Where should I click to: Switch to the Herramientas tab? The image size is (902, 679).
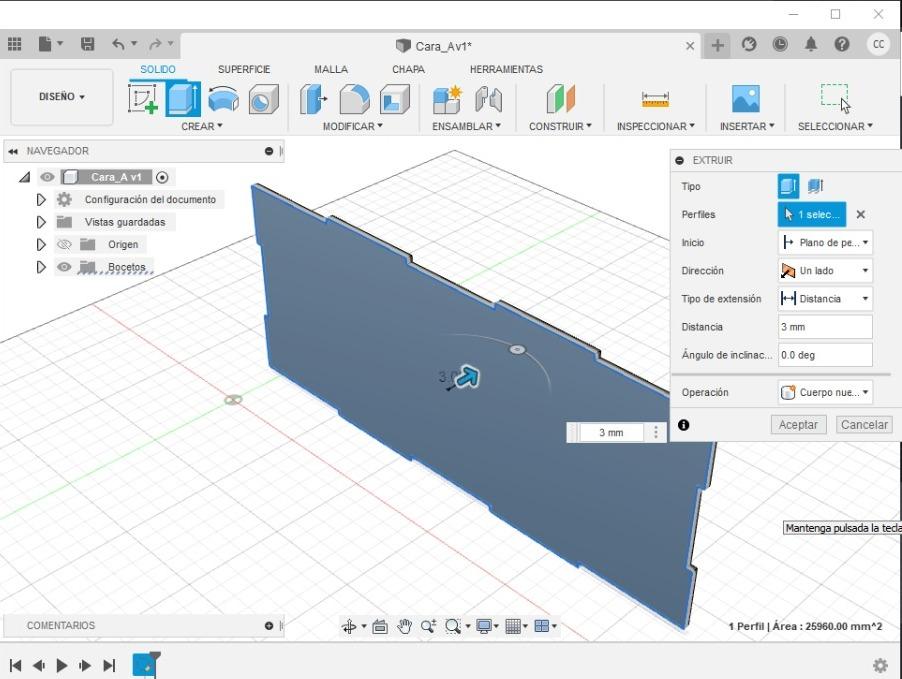pyautogui.click(x=506, y=69)
